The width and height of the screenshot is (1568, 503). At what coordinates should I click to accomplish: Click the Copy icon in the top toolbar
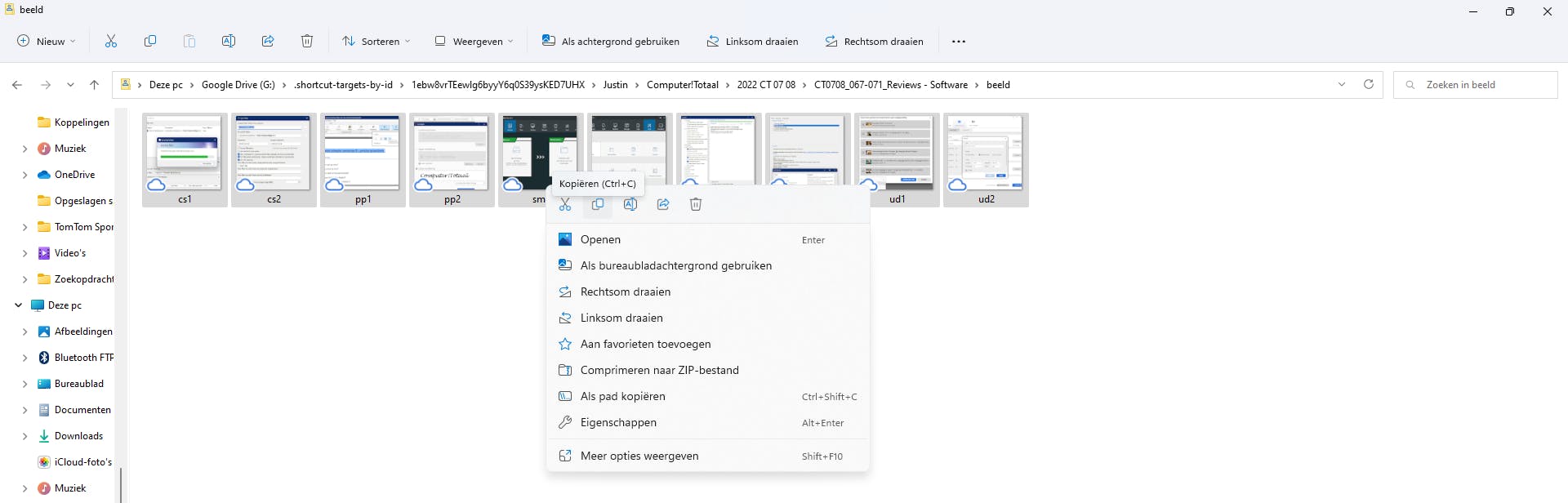pyautogui.click(x=150, y=41)
